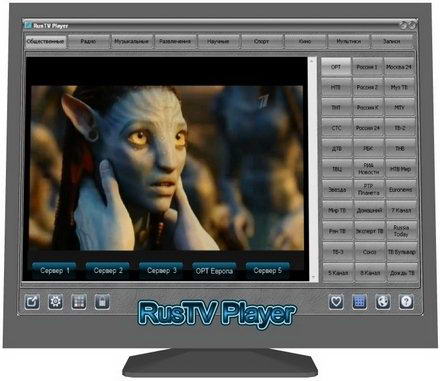Viewport: 440px width, 381px height.
Task: Open the ТНВ channel
Action: [400, 149]
